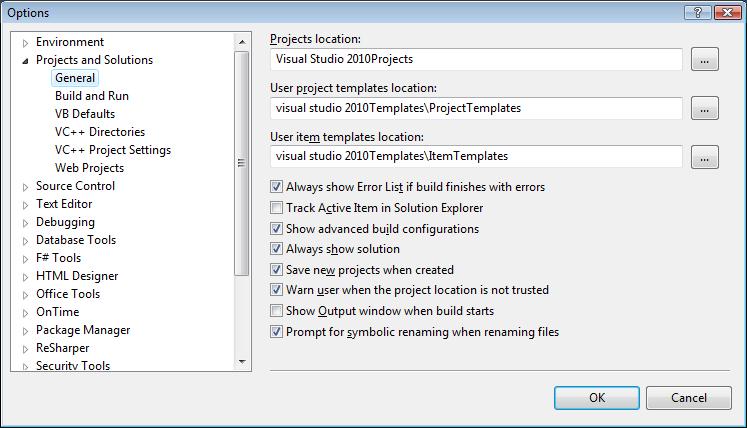Click into the Projects location text field
This screenshot has width=747, height=428.
476,60
